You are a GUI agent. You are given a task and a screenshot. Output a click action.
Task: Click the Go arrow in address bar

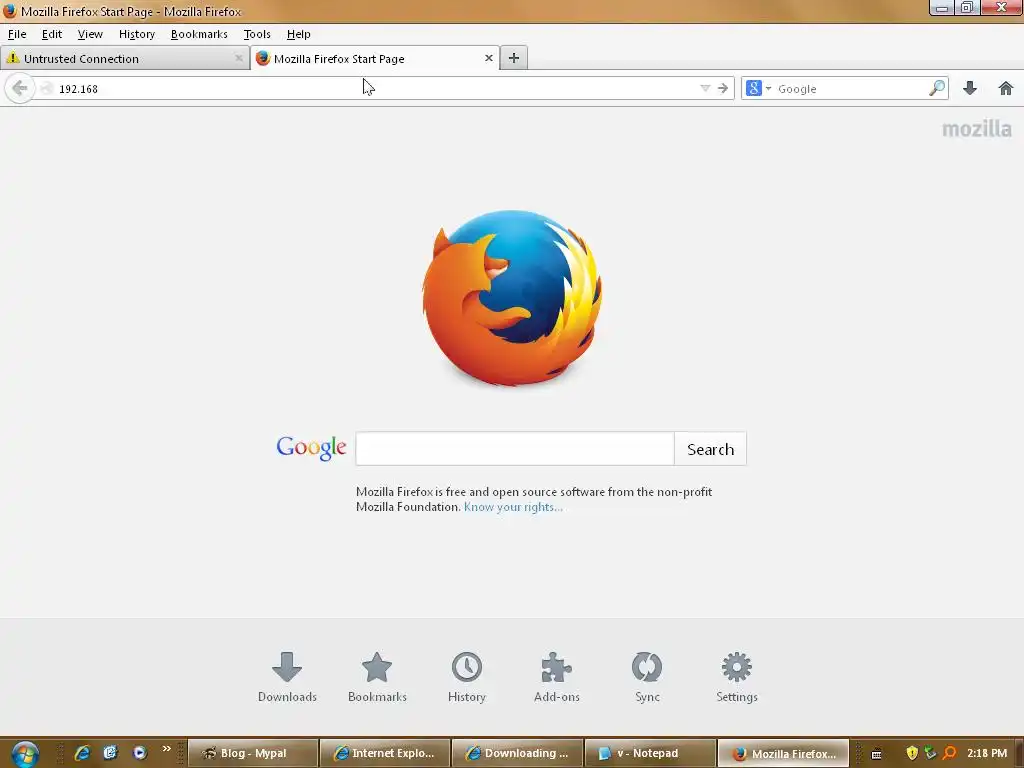(x=722, y=88)
